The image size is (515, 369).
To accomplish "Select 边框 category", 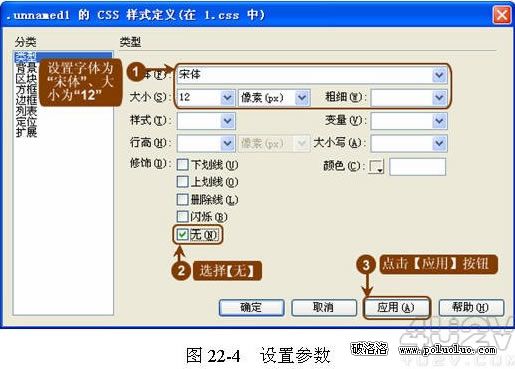I will click(26, 100).
